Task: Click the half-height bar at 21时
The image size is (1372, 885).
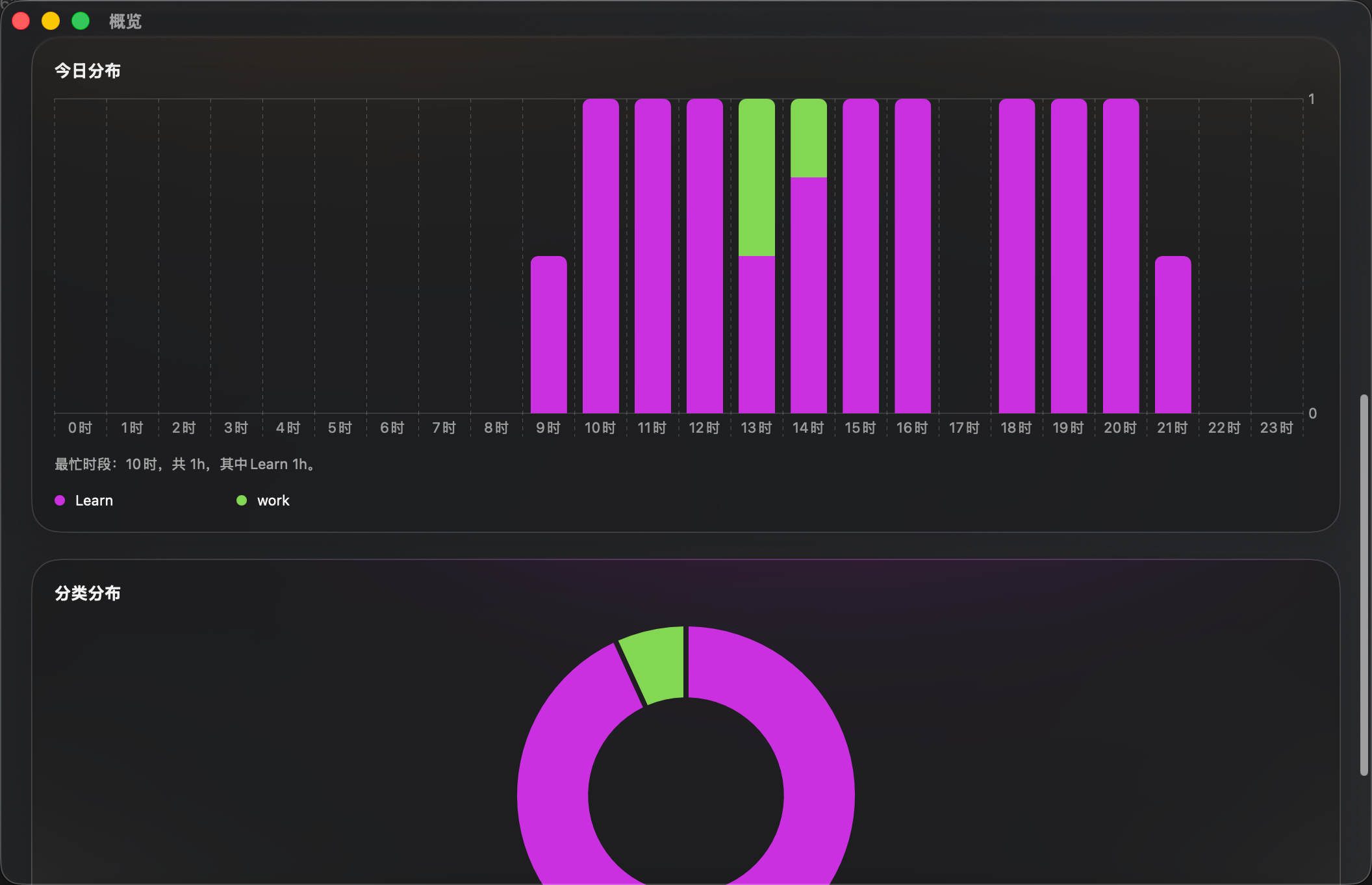Action: [1173, 335]
